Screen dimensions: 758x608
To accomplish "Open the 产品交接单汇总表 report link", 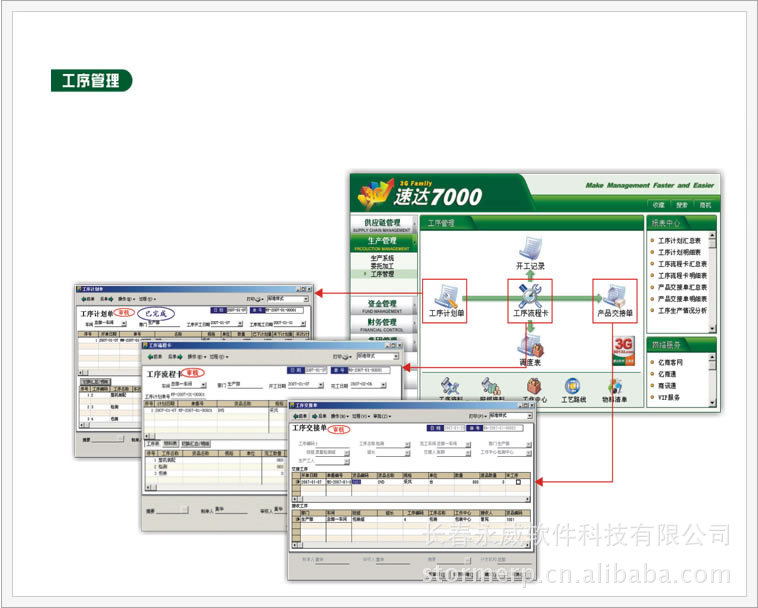I will (682, 287).
